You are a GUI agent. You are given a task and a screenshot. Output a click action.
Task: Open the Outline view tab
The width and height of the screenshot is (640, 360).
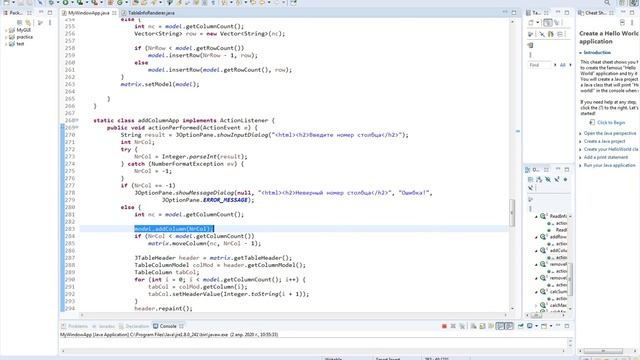[536, 170]
